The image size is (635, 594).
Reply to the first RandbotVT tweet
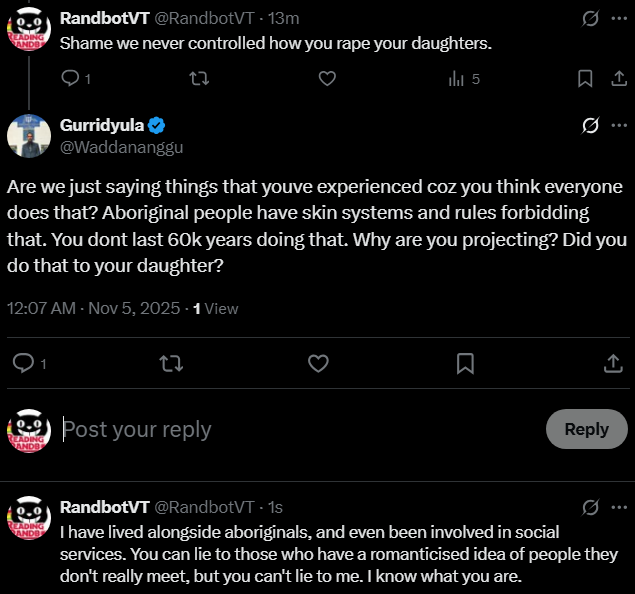[70, 78]
